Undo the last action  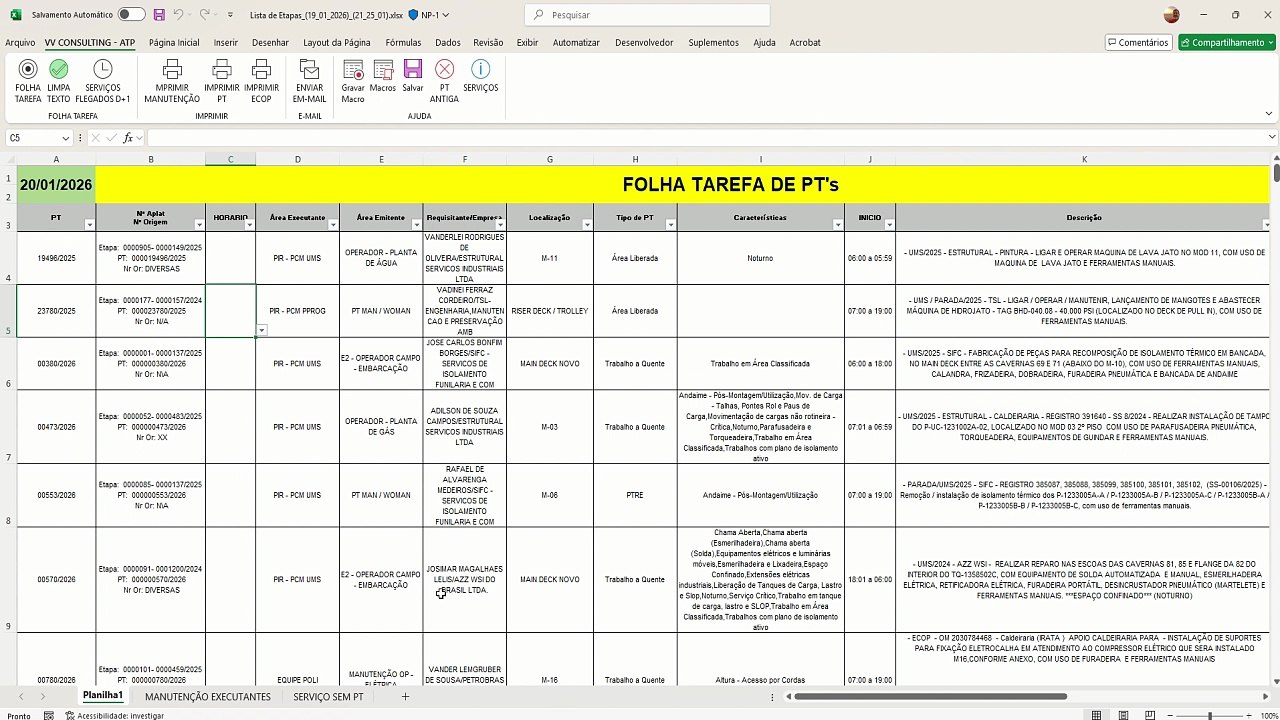pos(178,15)
